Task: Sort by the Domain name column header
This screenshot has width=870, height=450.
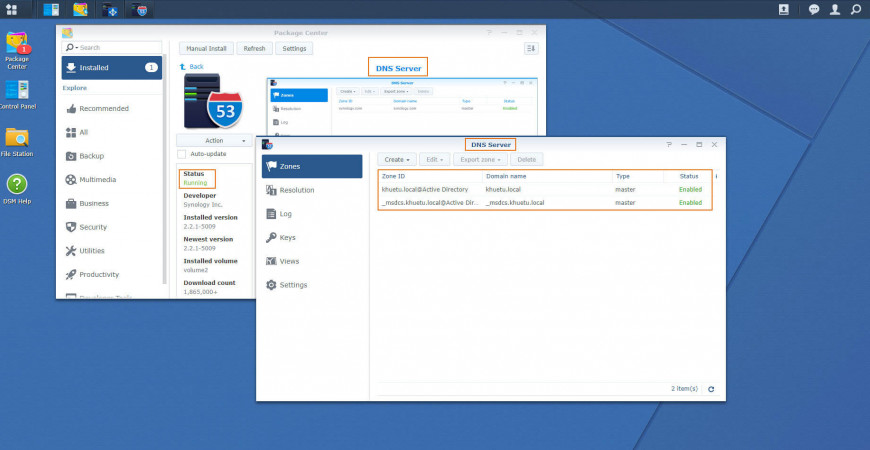Action: pyautogui.click(x=548, y=176)
